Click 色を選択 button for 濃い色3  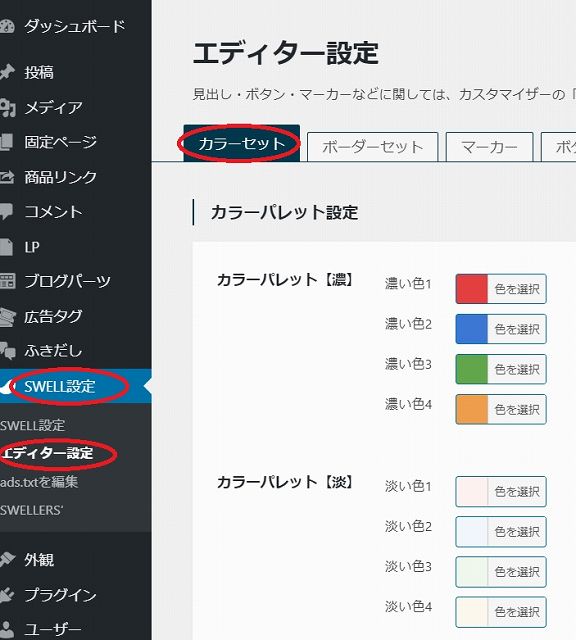click(517, 369)
